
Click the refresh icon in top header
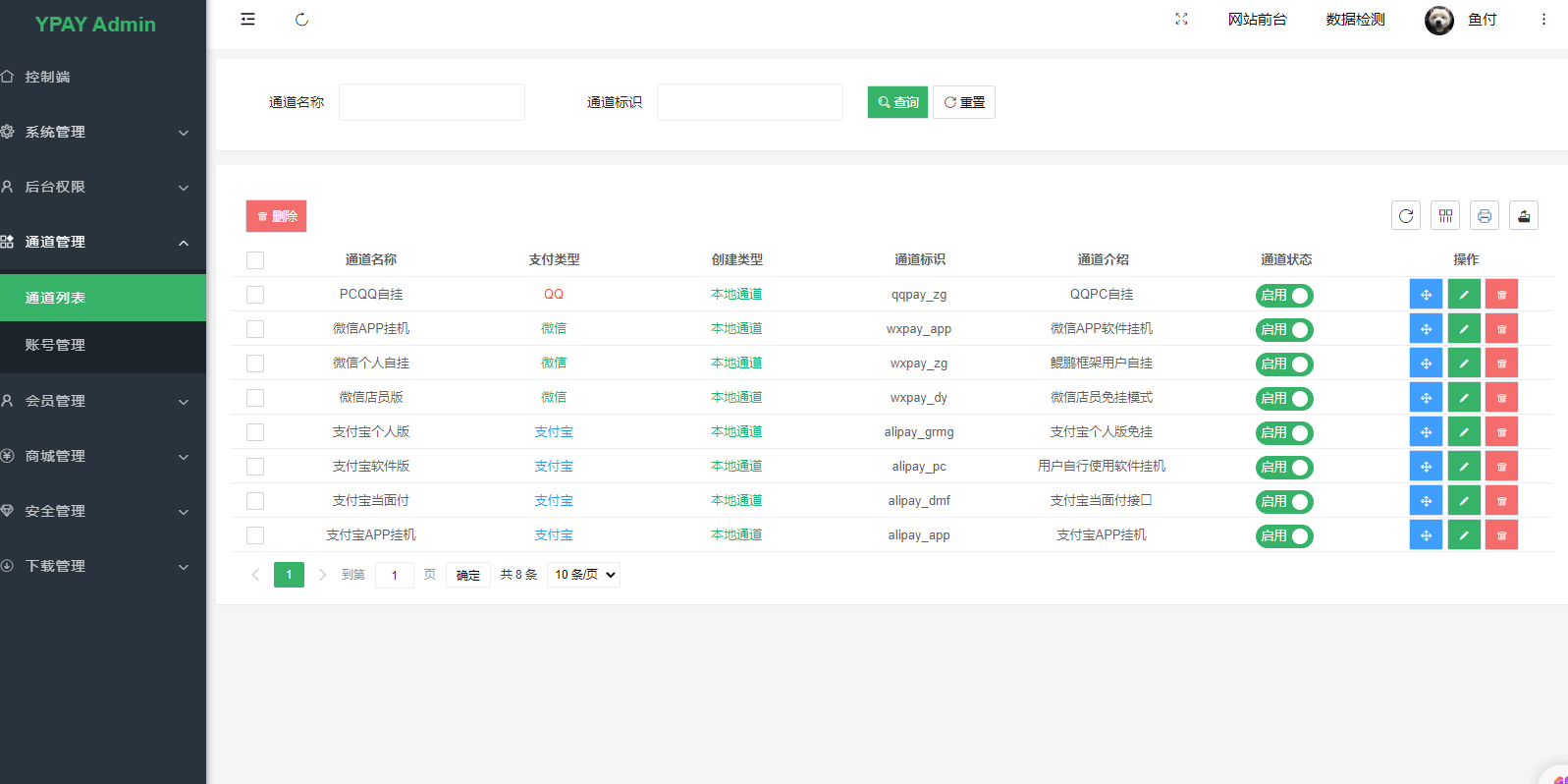pos(301,20)
